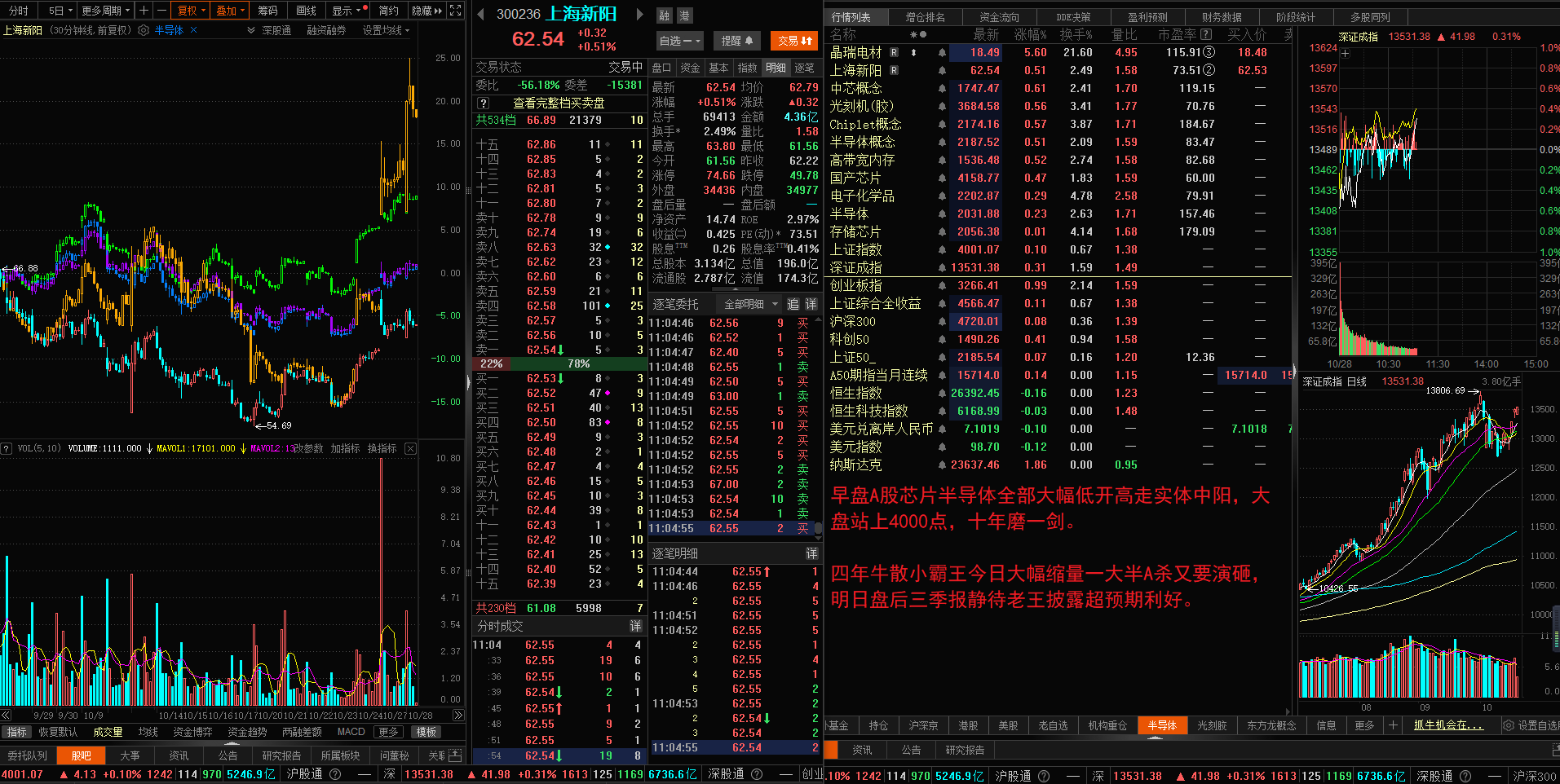Screen dimensions: 1560x784
Task: Open 详 detail icon of 逐笔明细 panel
Action: coord(812,553)
